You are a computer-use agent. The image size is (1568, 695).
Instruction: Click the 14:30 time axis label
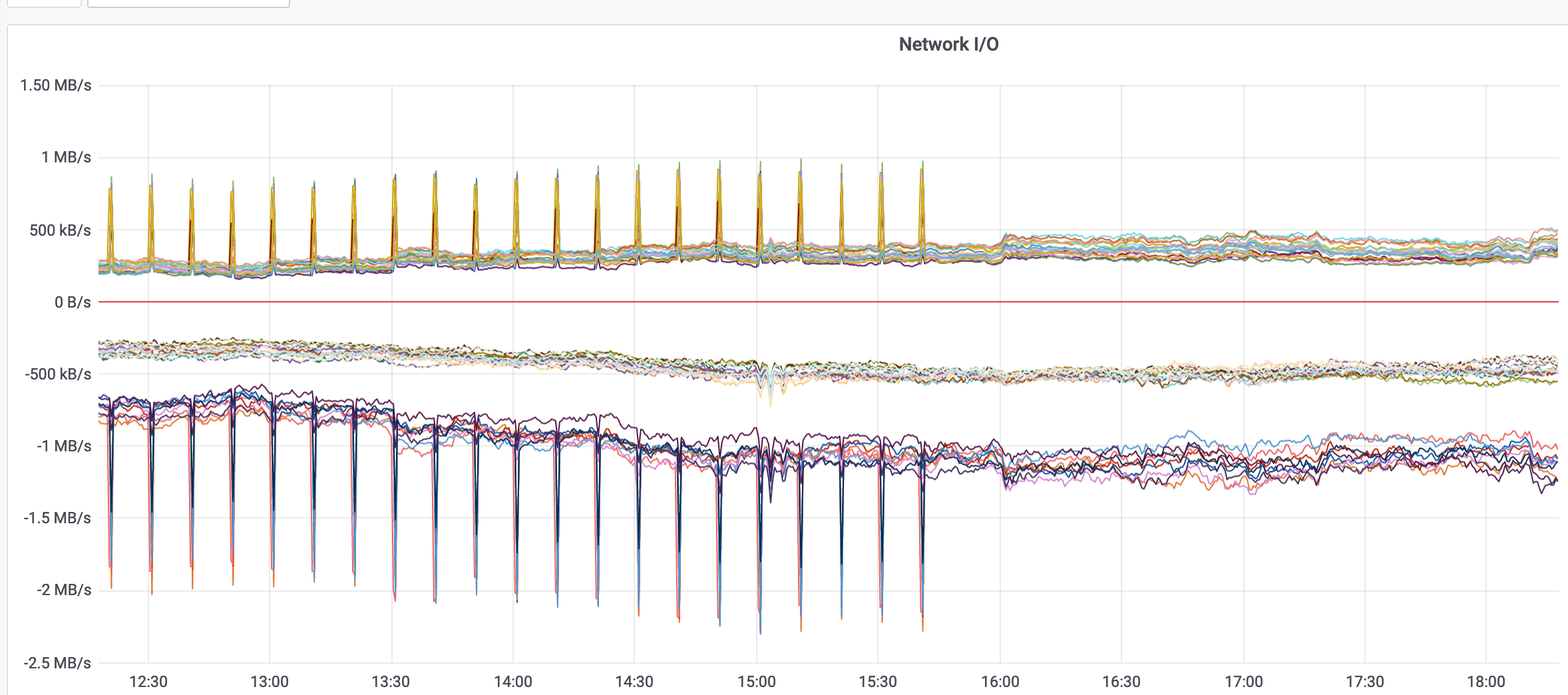[x=634, y=682]
